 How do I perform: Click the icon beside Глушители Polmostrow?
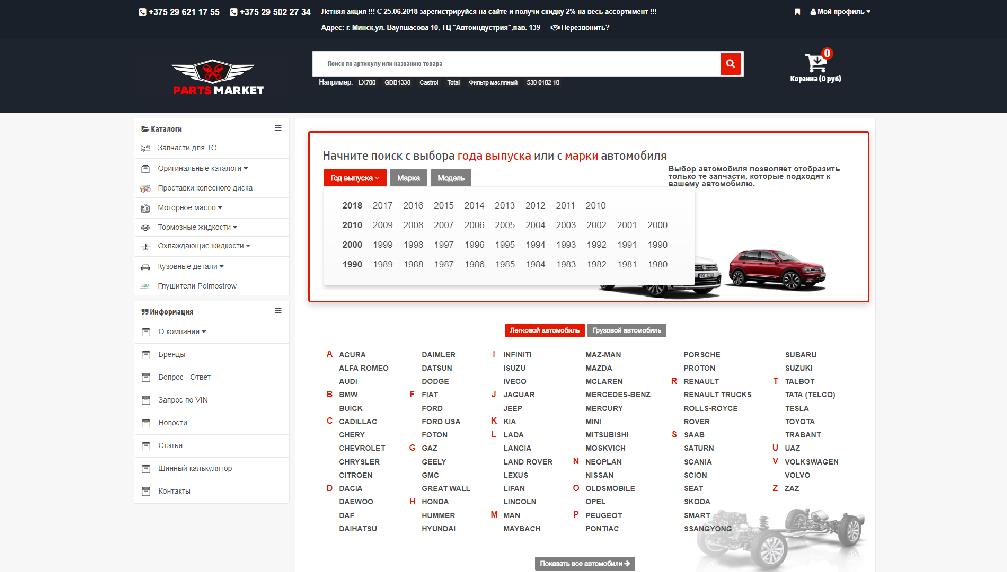pos(145,286)
